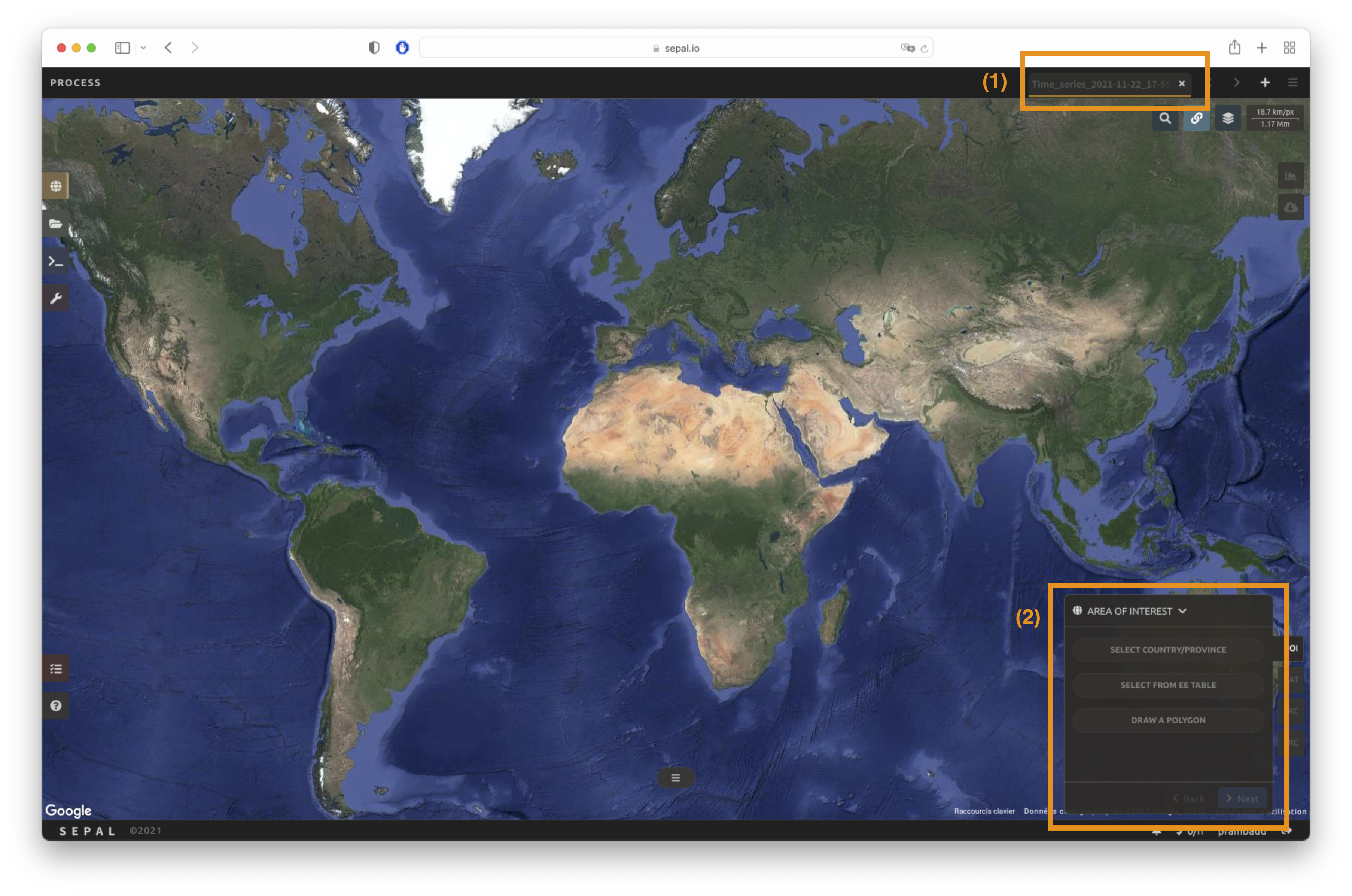
Task: Expand the Area of Interest dropdown chevron
Action: click(x=1183, y=611)
